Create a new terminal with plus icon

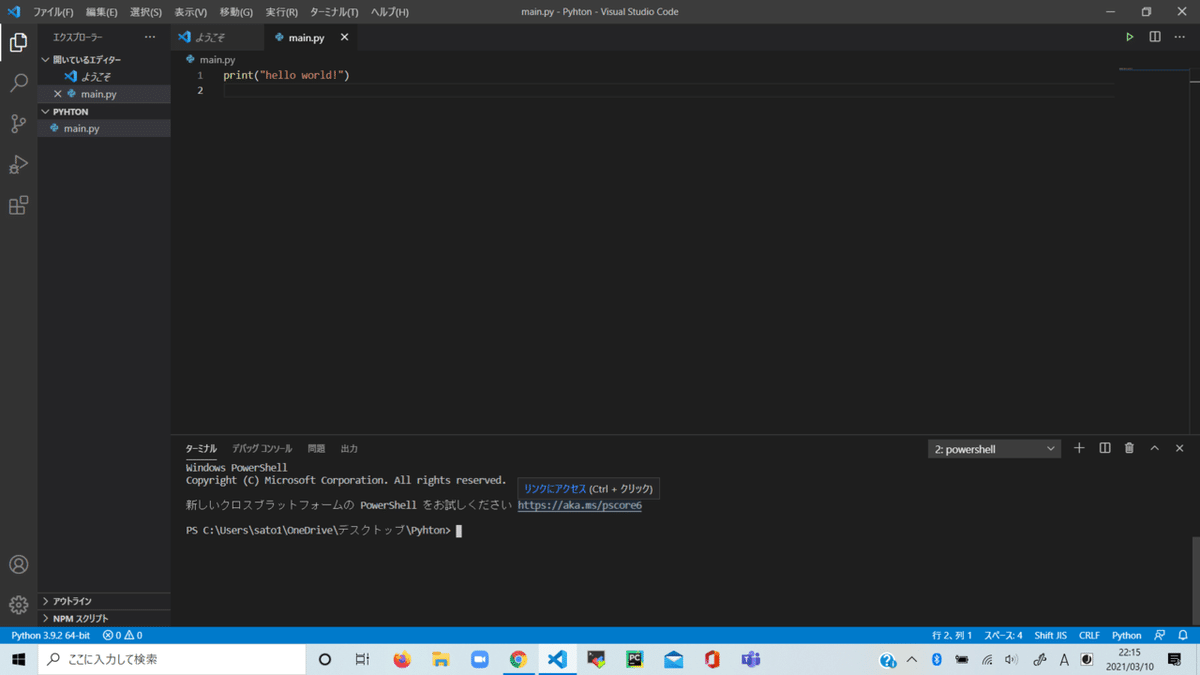(x=1079, y=449)
